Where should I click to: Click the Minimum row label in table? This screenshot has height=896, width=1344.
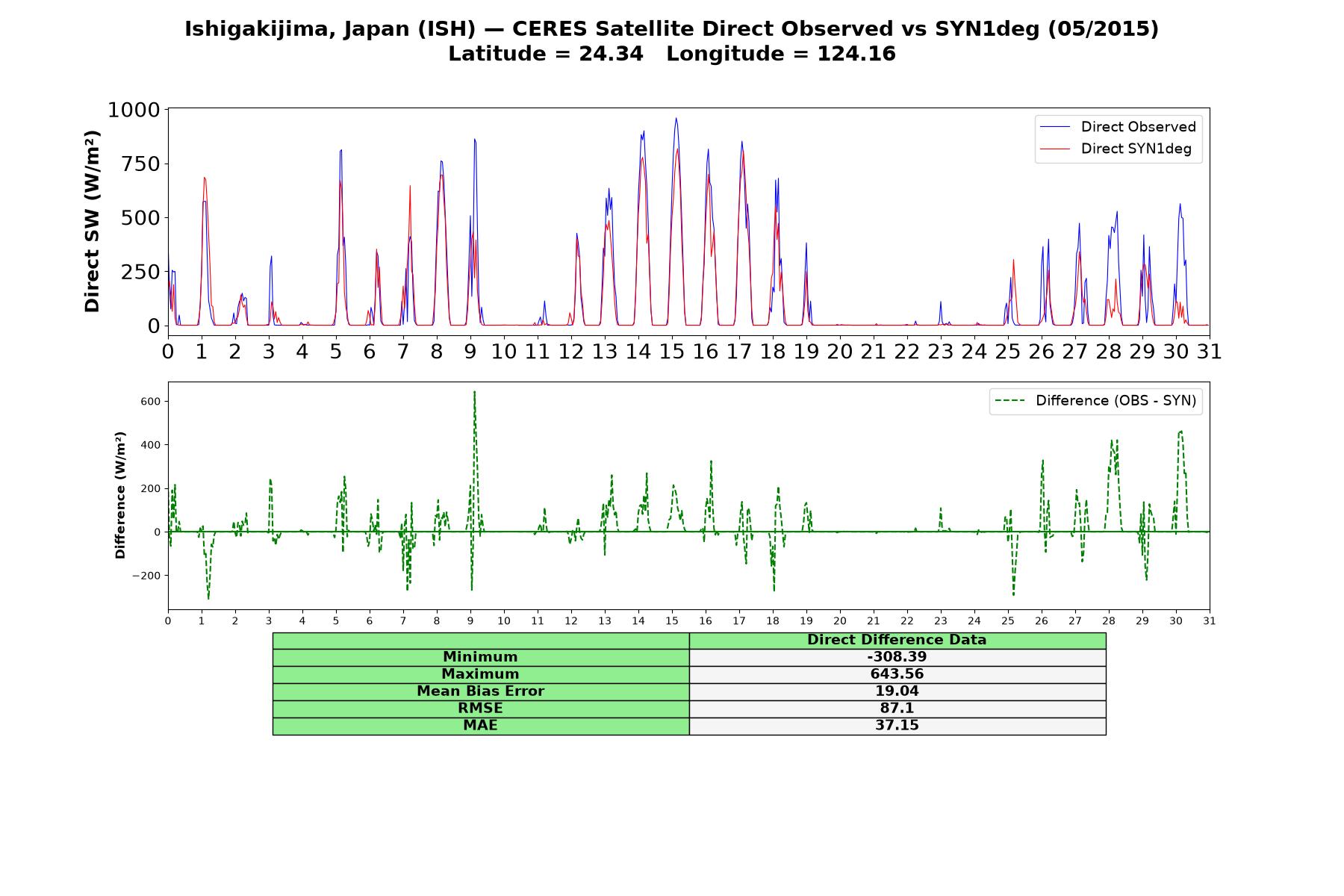[481, 657]
